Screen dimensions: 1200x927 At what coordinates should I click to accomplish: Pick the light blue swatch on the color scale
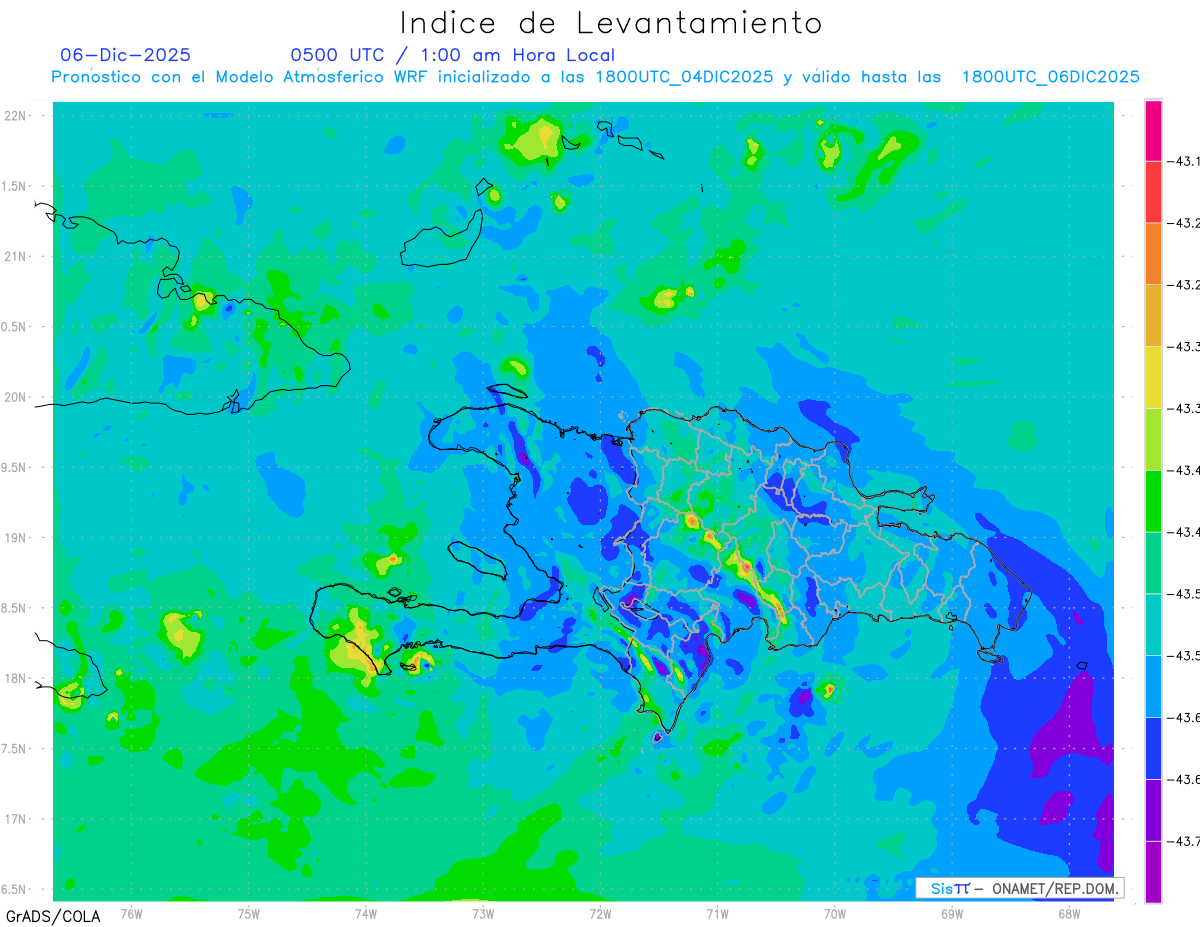(1153, 686)
